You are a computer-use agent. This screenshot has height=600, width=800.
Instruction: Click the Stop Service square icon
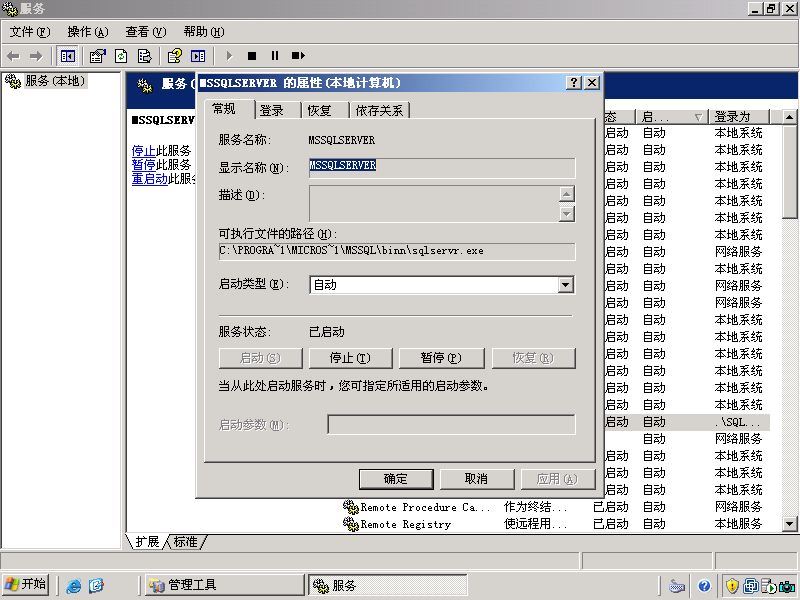[252, 56]
